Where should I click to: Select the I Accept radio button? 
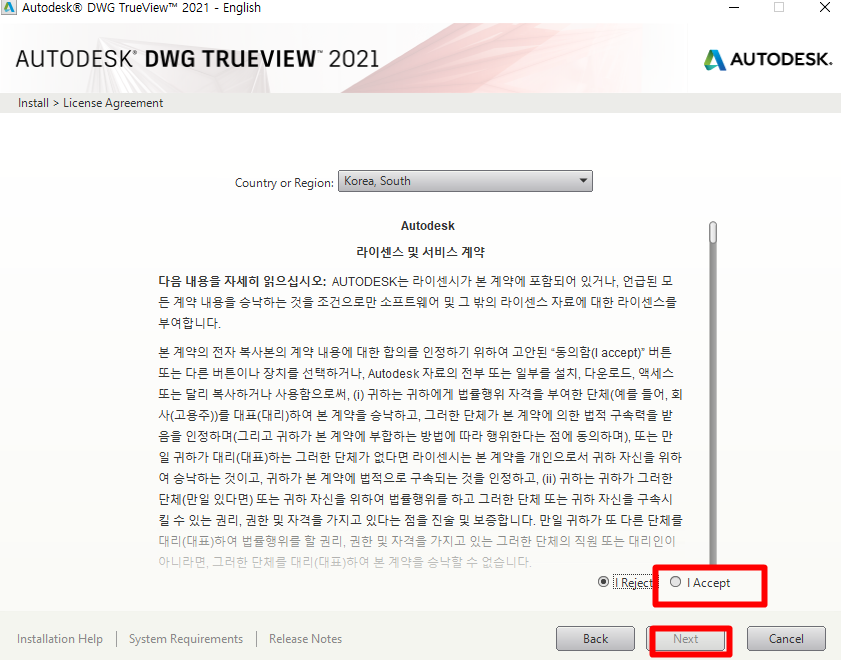675,582
